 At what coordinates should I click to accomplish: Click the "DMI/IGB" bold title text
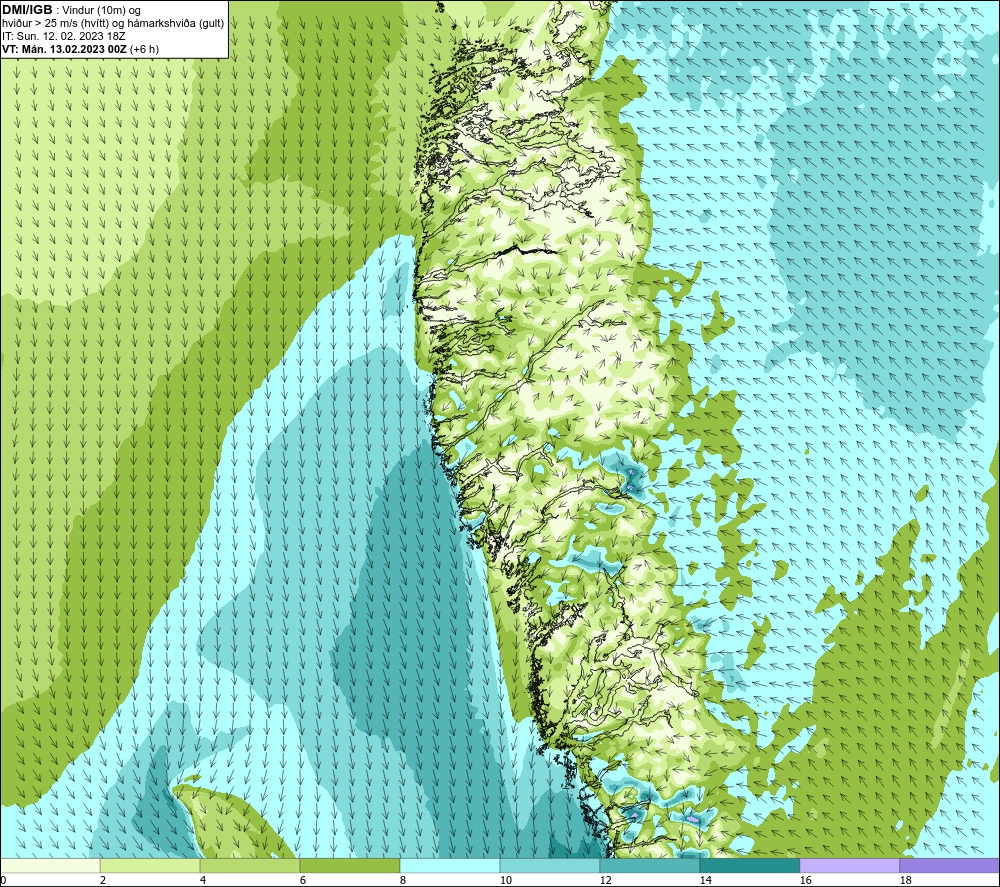tap(27, 10)
